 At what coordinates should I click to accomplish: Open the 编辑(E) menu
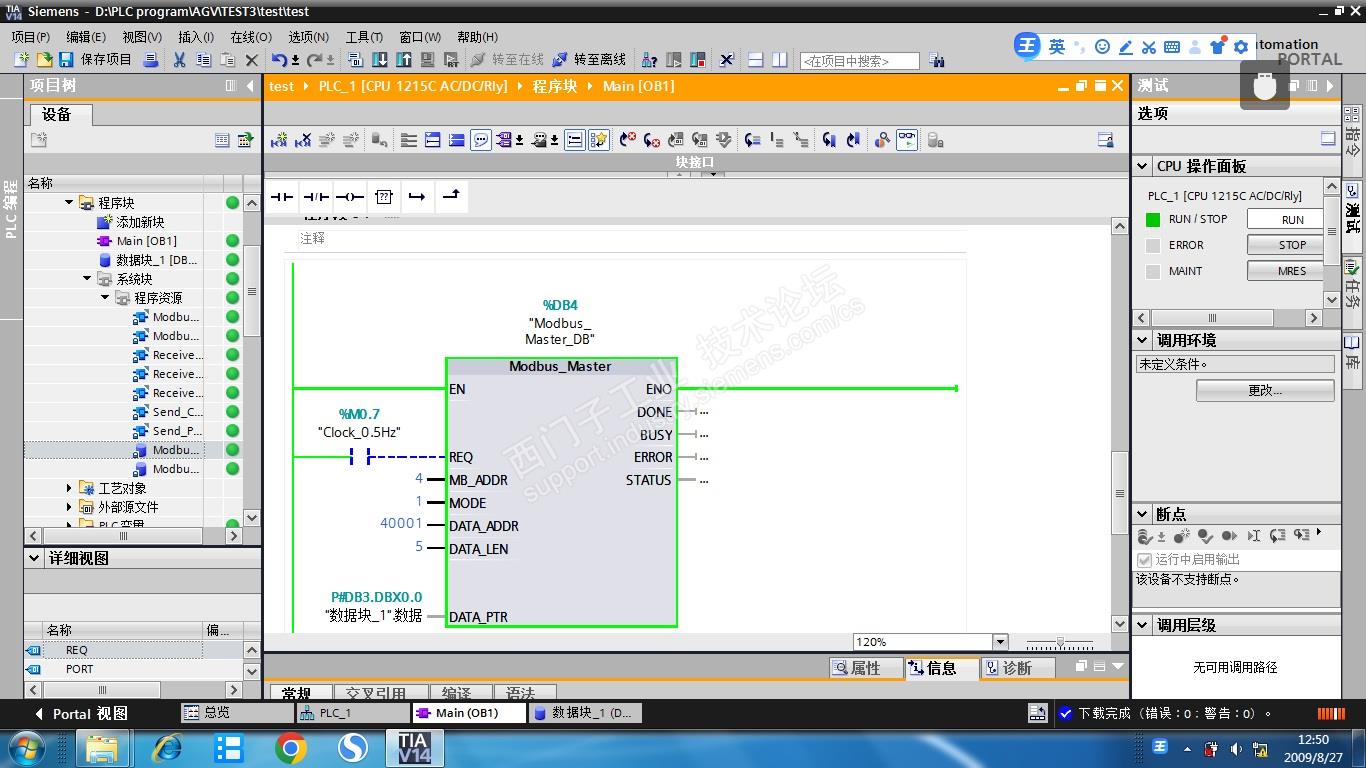(x=86, y=37)
